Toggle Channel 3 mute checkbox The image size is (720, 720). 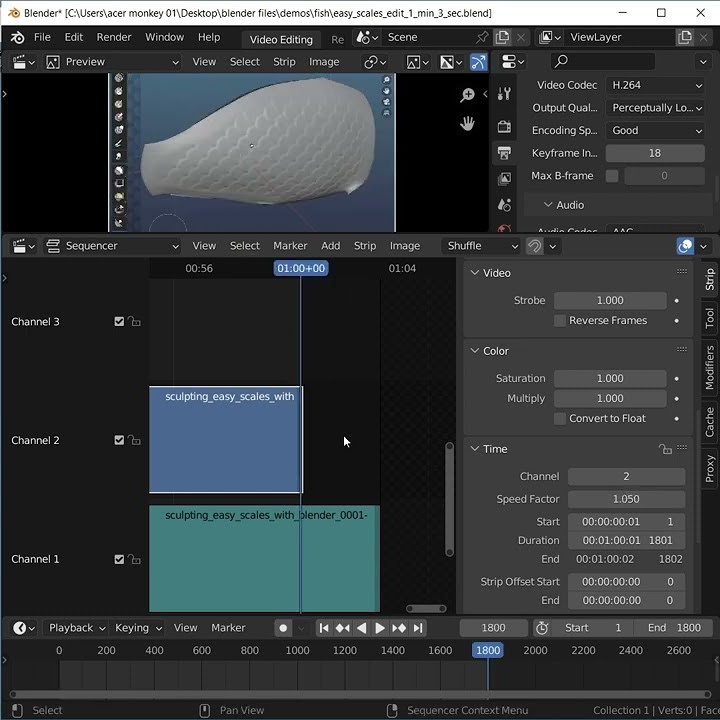tap(119, 322)
